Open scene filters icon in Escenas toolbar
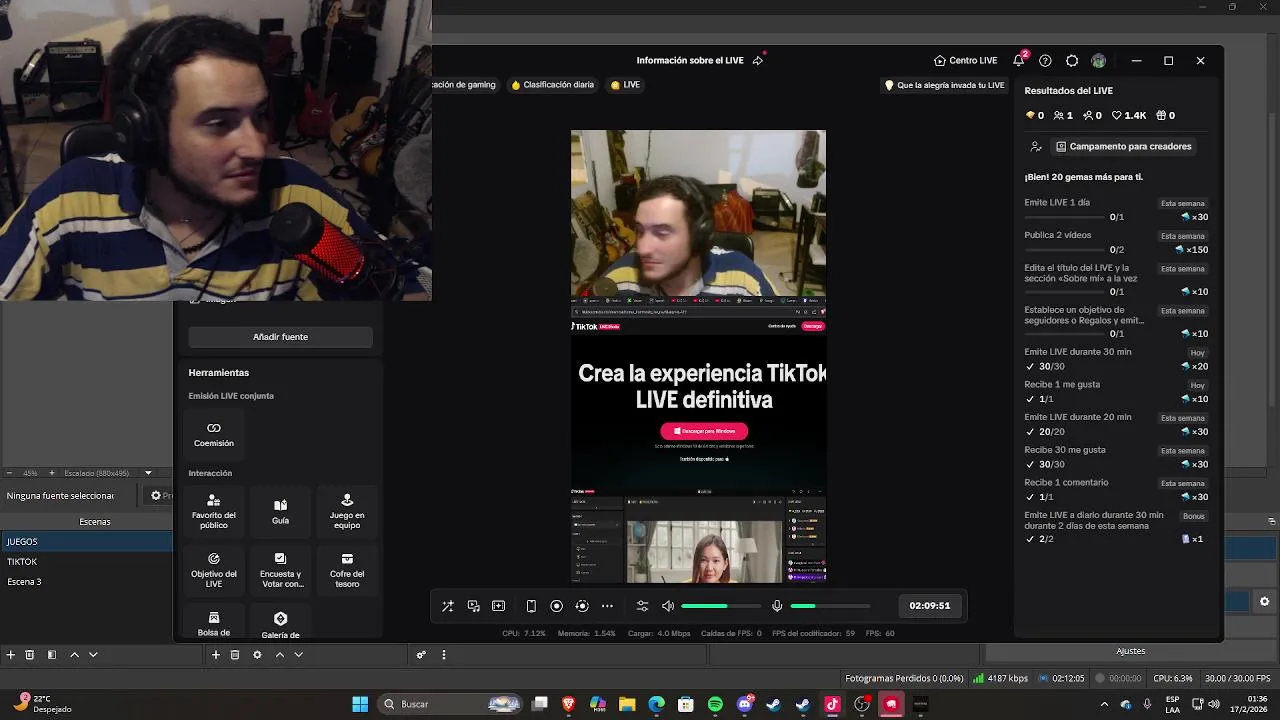This screenshot has width=1280, height=720. pyautogui.click(x=52, y=655)
